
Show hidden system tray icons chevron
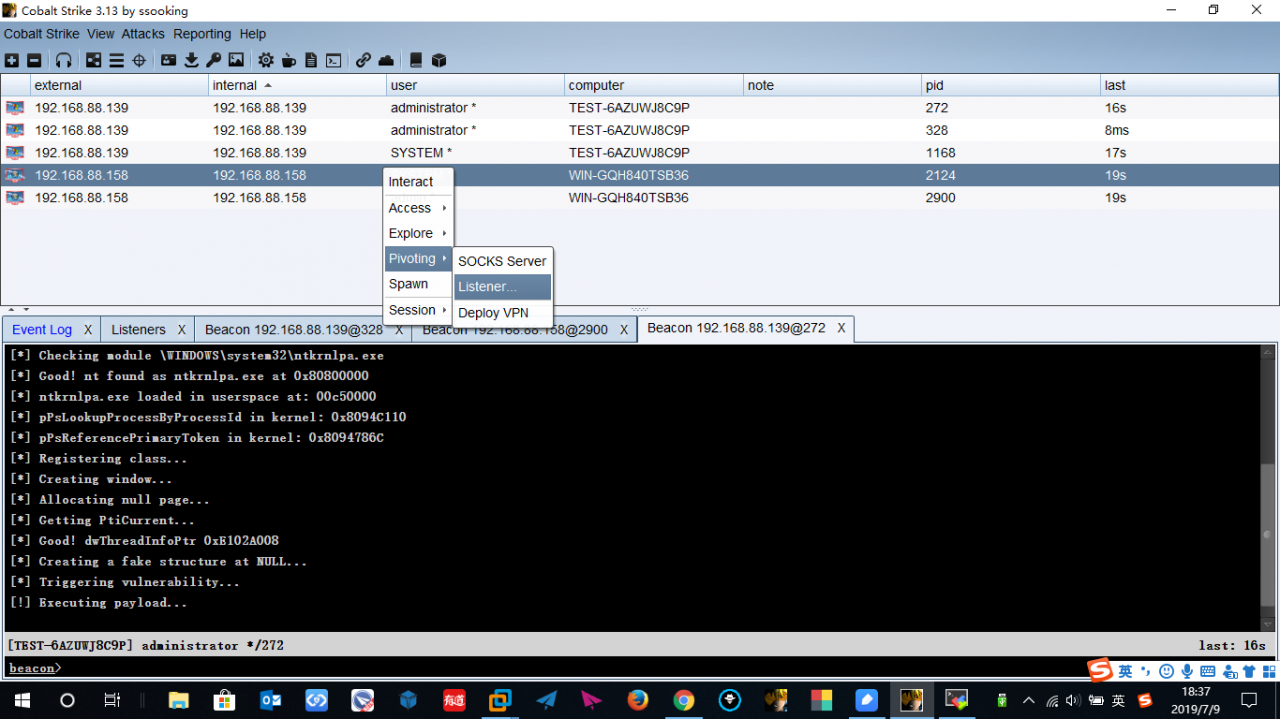pos(1028,700)
